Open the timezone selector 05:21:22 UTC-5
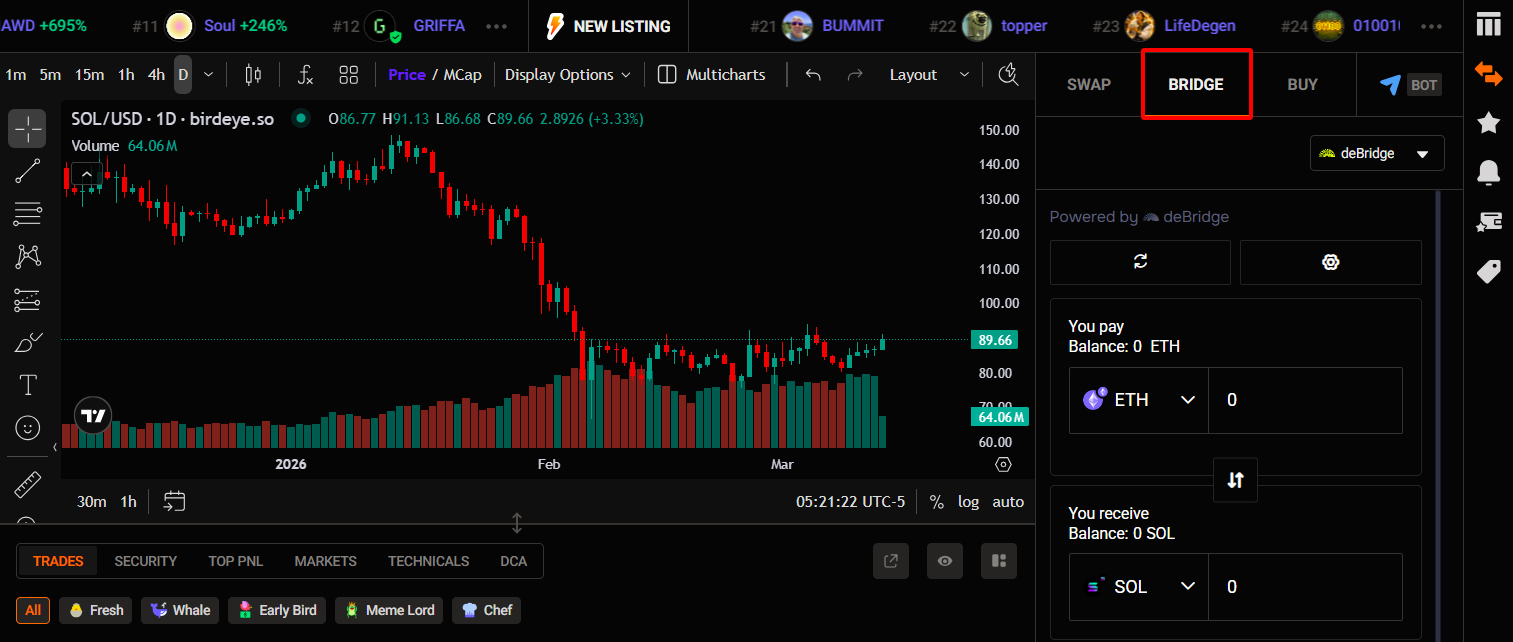Viewport: 1513px width, 642px height. (850, 502)
